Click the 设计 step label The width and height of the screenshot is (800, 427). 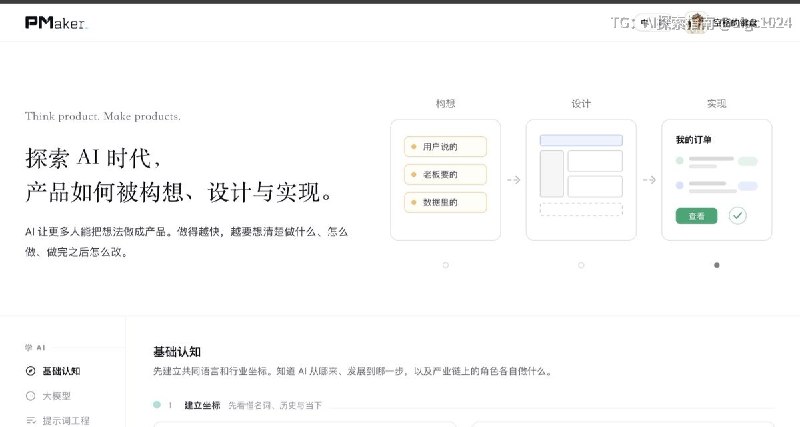pos(581,104)
